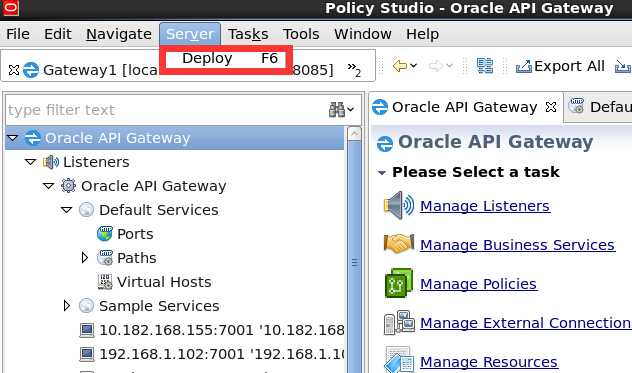Click computer icon for 10.182.168.155:7001
The image size is (632, 373).
(x=87, y=330)
